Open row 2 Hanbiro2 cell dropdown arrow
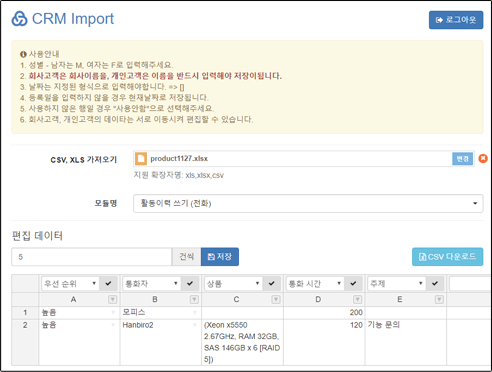 (195, 325)
